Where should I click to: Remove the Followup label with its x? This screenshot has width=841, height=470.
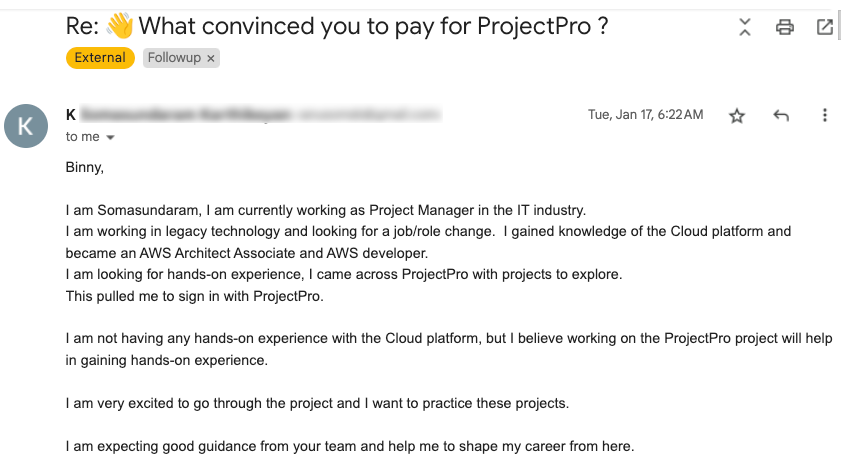tap(211, 58)
